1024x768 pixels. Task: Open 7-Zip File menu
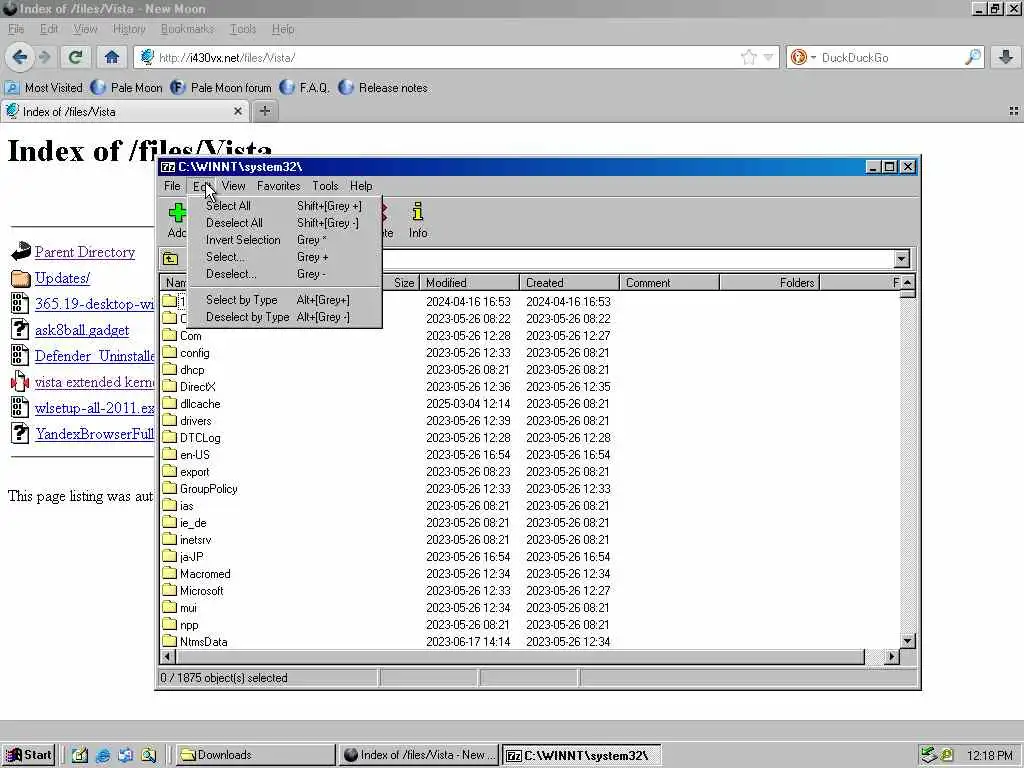click(172, 186)
